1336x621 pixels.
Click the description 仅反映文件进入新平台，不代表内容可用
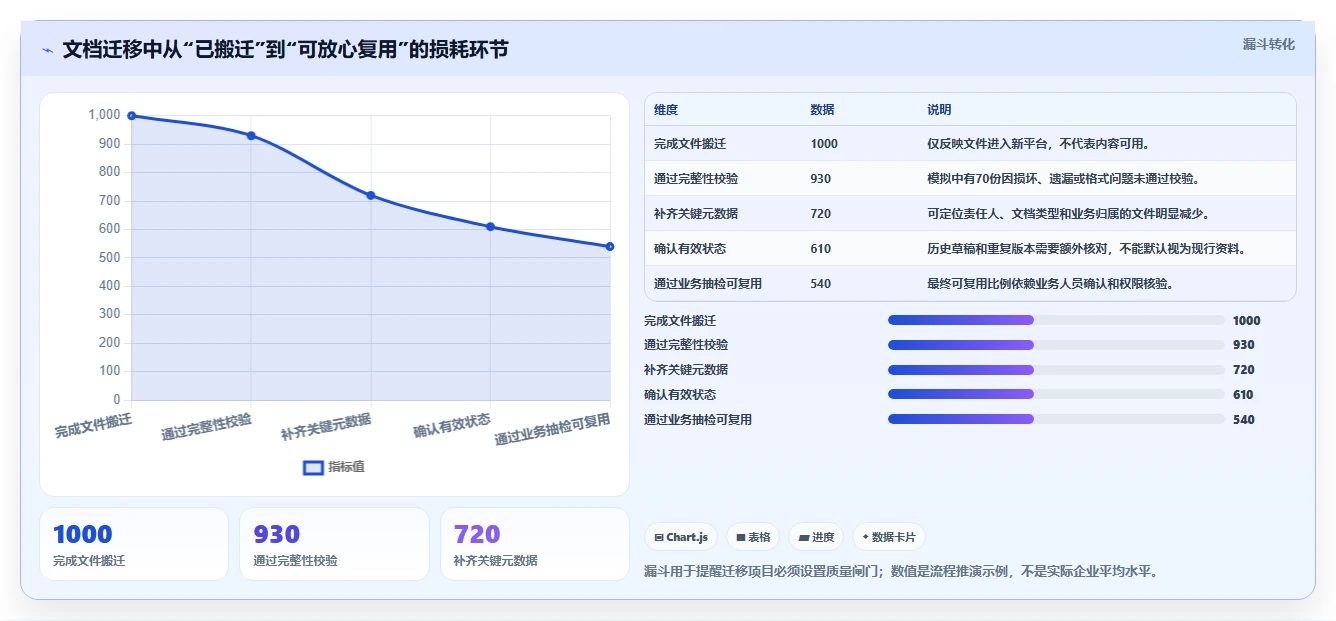click(1038, 144)
